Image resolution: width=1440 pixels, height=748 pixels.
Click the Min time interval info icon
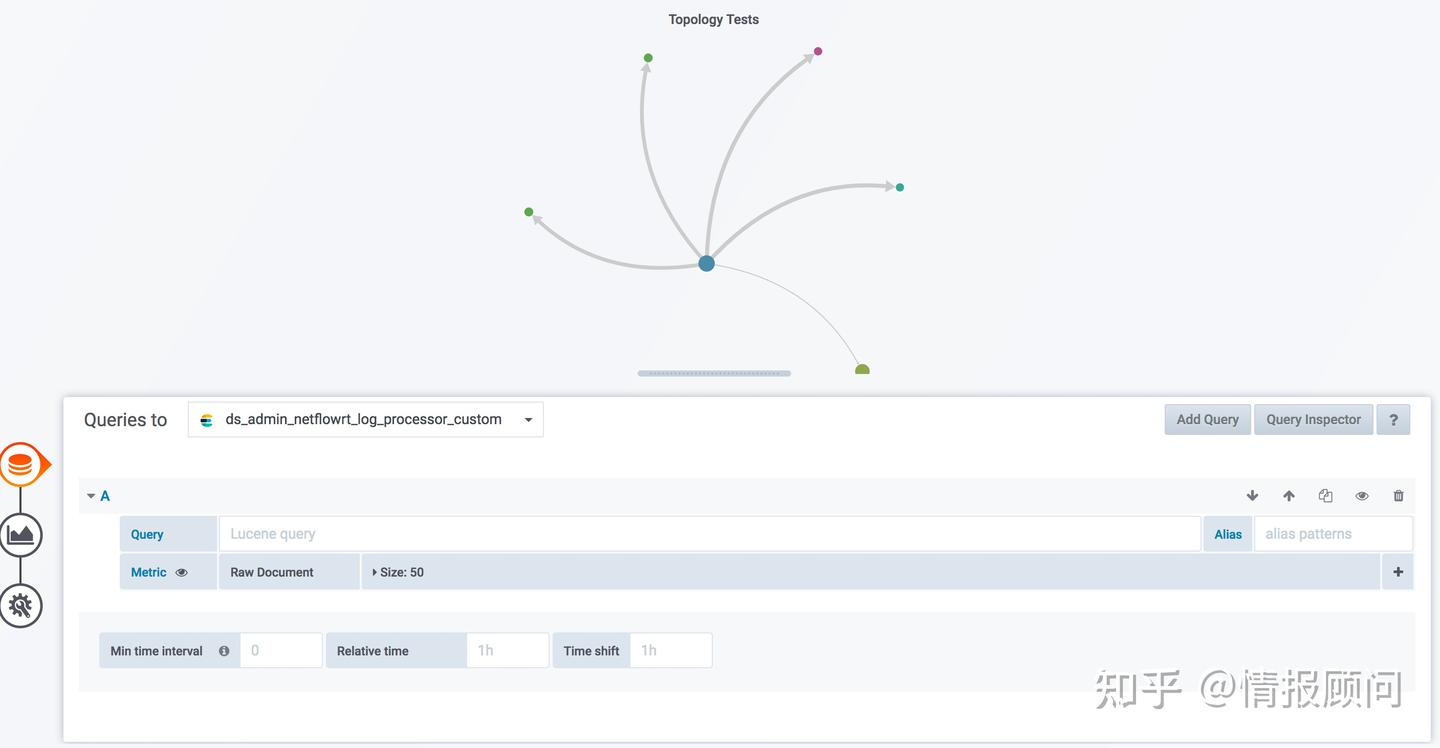[x=224, y=651]
